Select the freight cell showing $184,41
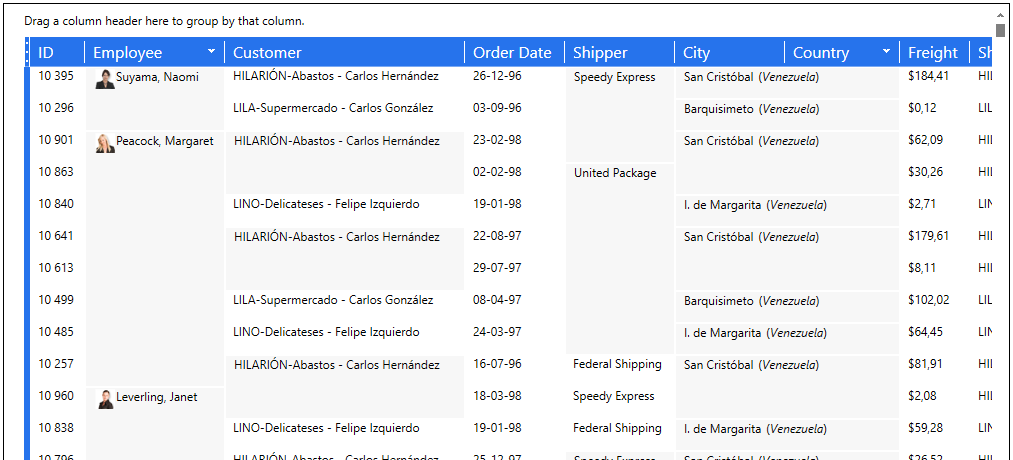 [x=929, y=76]
